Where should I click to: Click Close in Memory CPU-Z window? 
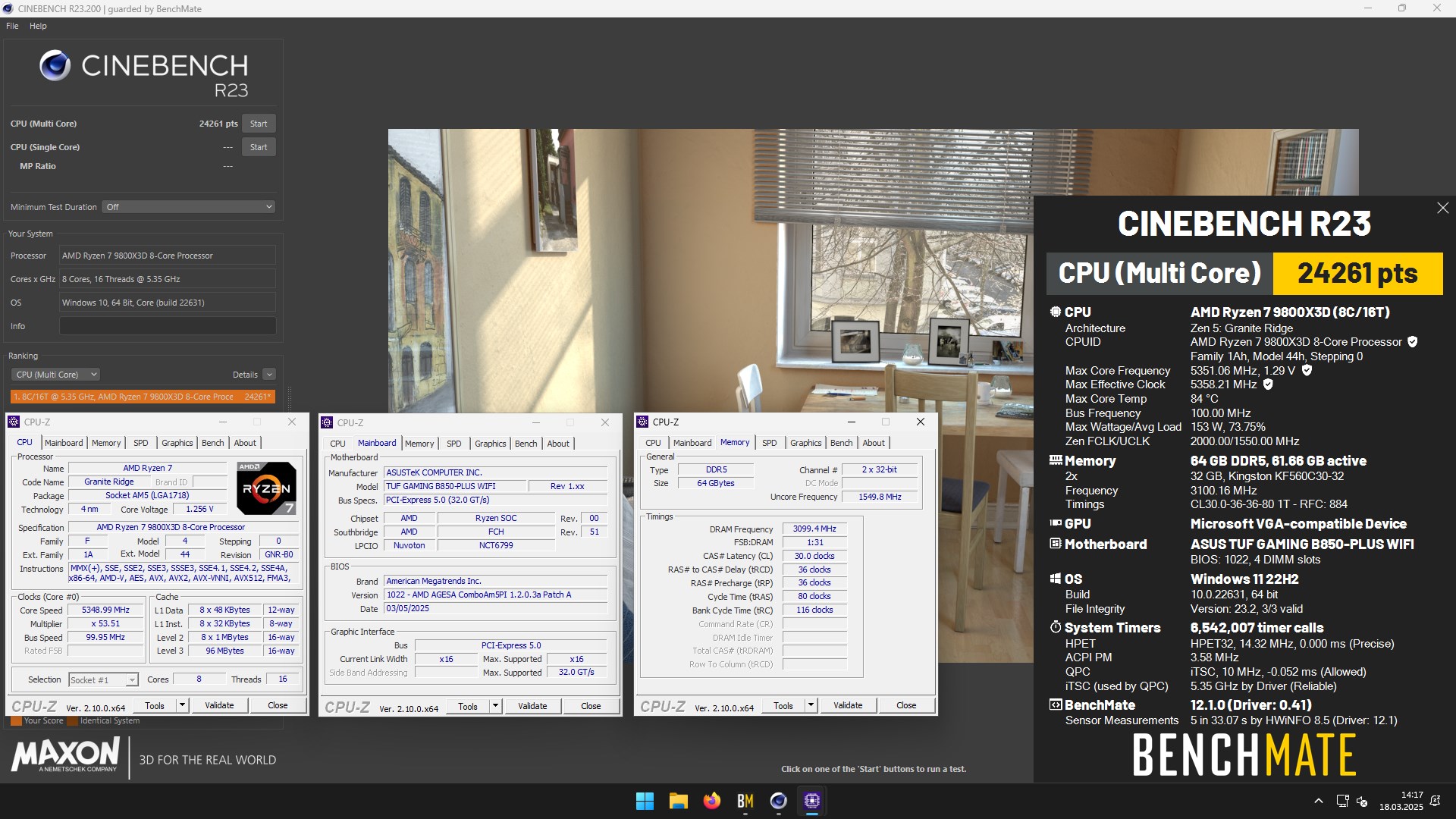click(x=906, y=705)
